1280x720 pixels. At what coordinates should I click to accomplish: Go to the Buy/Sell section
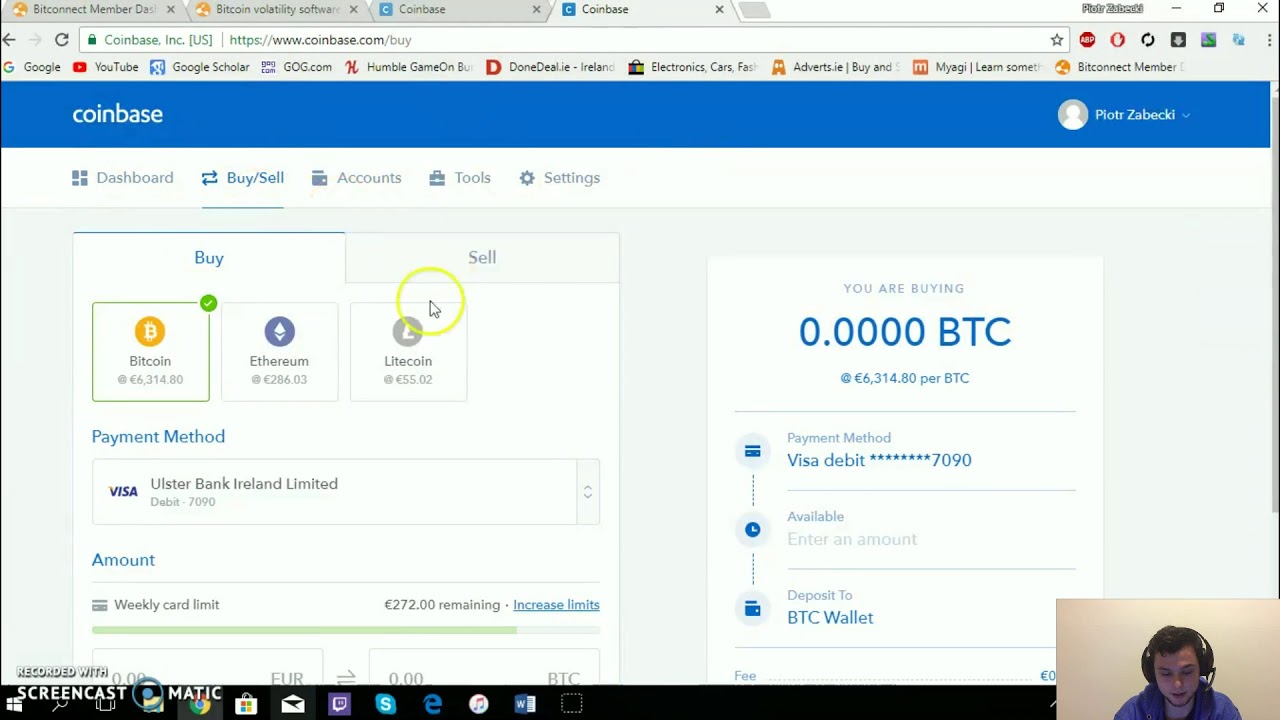243,178
